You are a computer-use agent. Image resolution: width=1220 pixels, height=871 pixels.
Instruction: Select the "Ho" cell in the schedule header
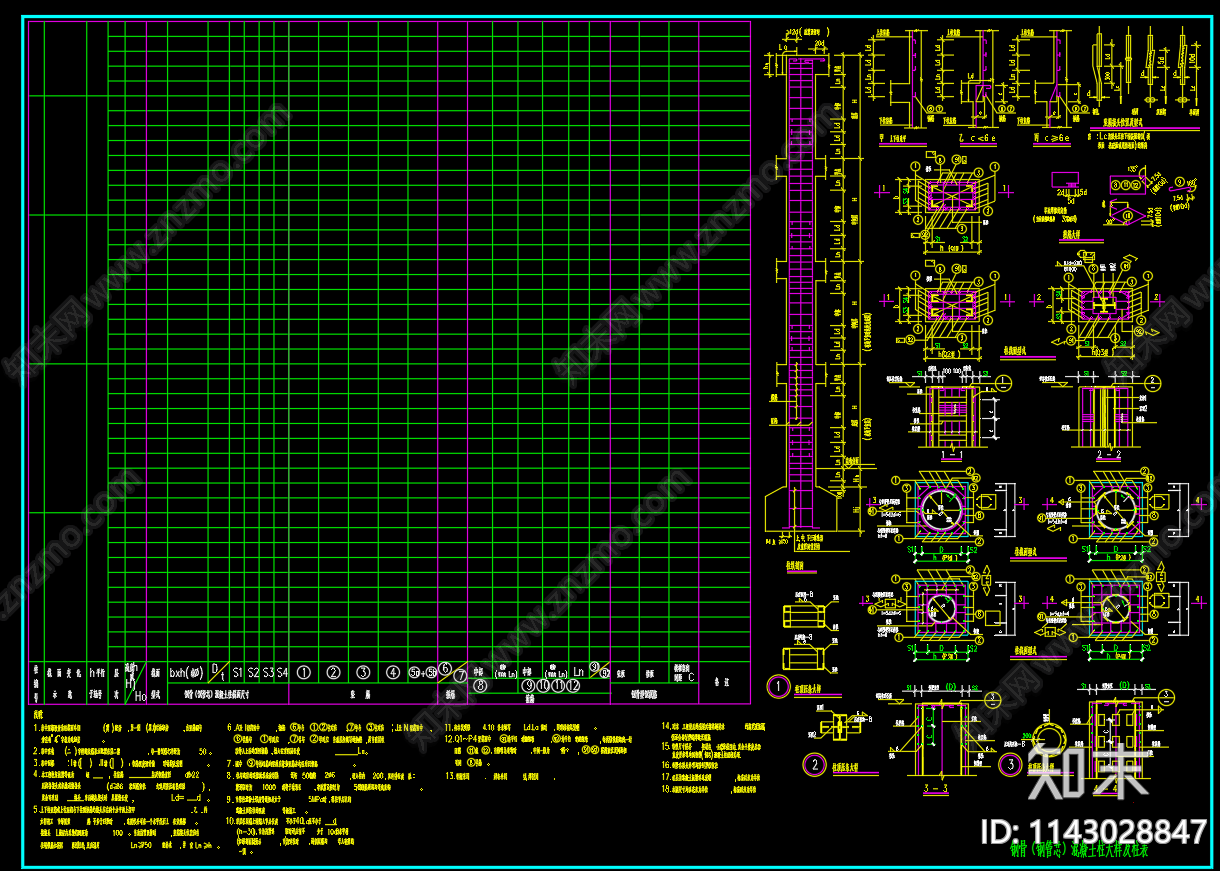coord(141,695)
